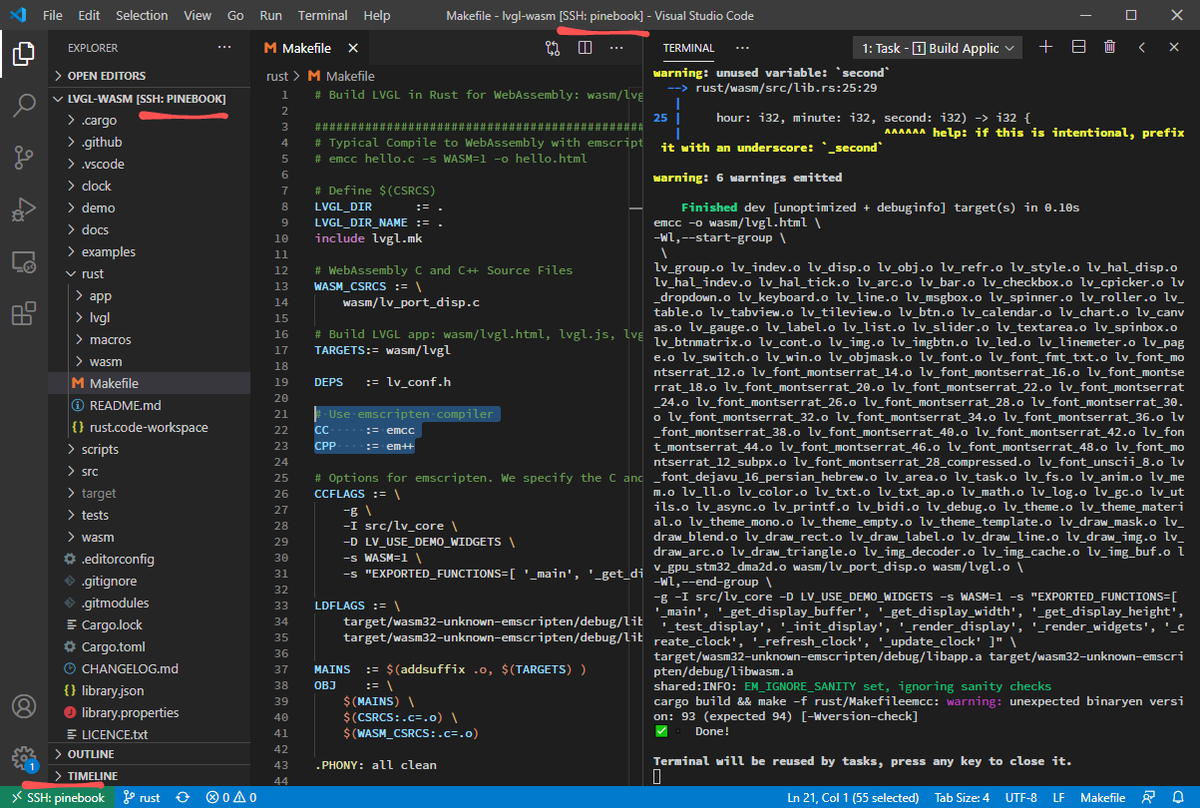1200x808 pixels.
Task: Change Makefile language mode in status bar
Action: [1103, 797]
